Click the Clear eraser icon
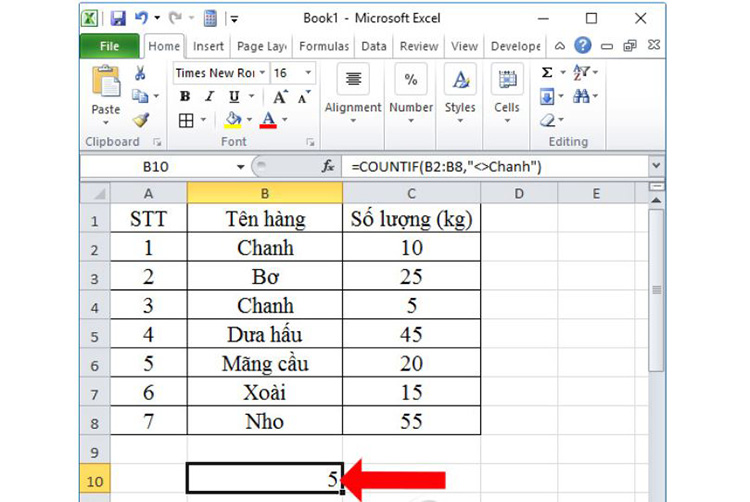 tap(548, 120)
